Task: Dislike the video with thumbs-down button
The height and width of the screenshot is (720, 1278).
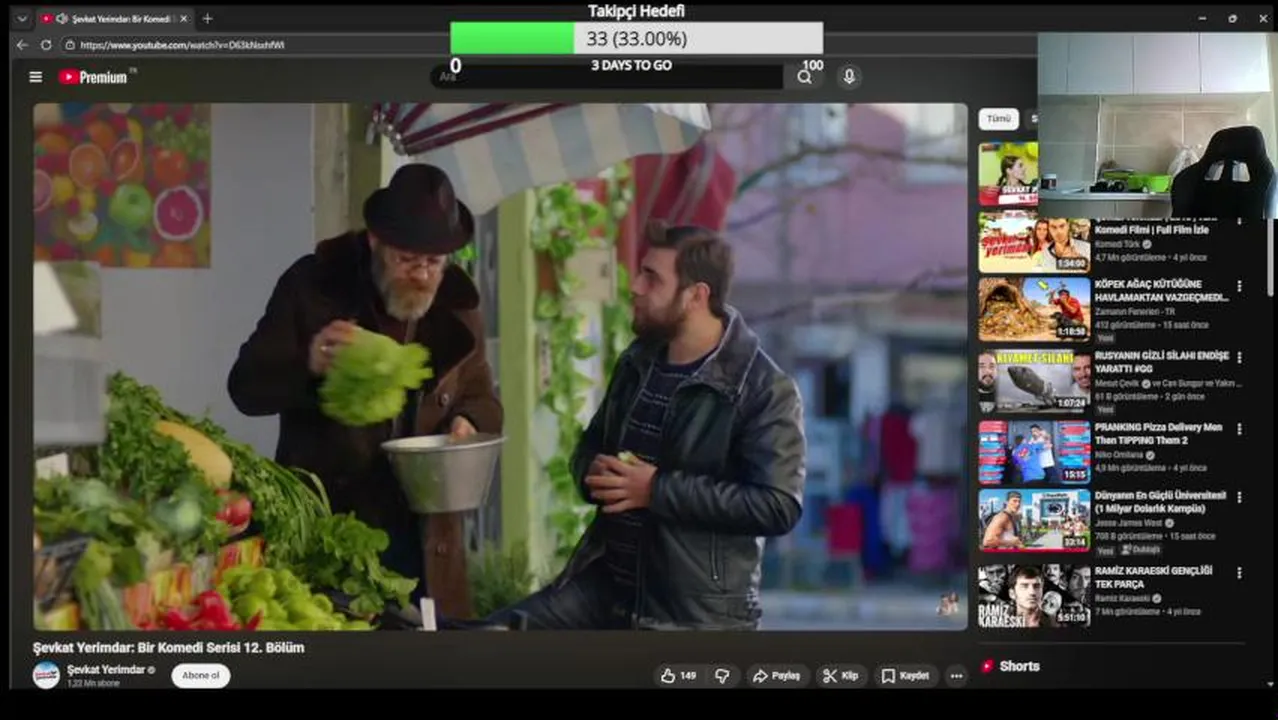Action: pos(722,676)
